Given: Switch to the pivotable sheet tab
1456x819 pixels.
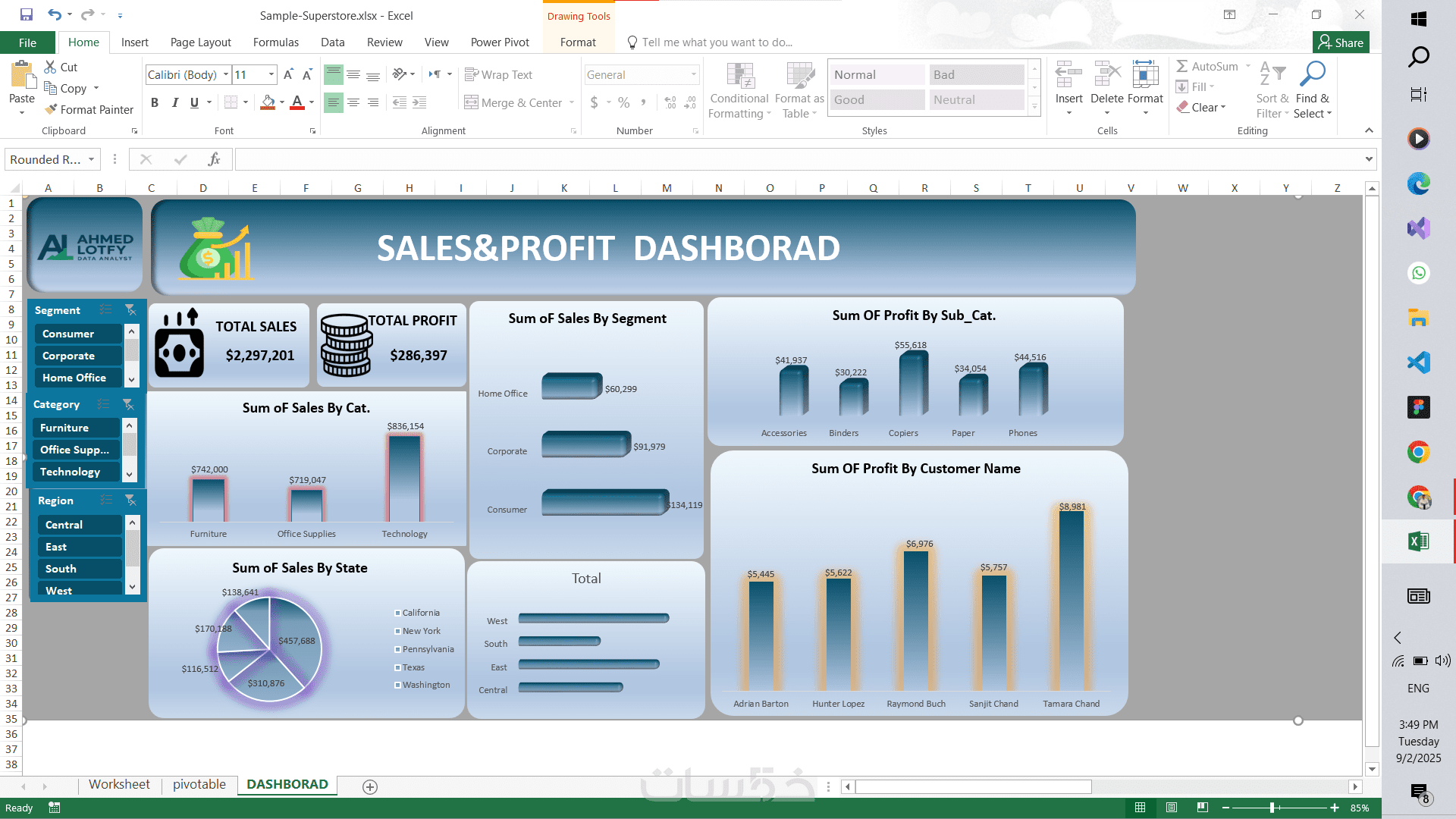Looking at the screenshot, I should tap(199, 784).
